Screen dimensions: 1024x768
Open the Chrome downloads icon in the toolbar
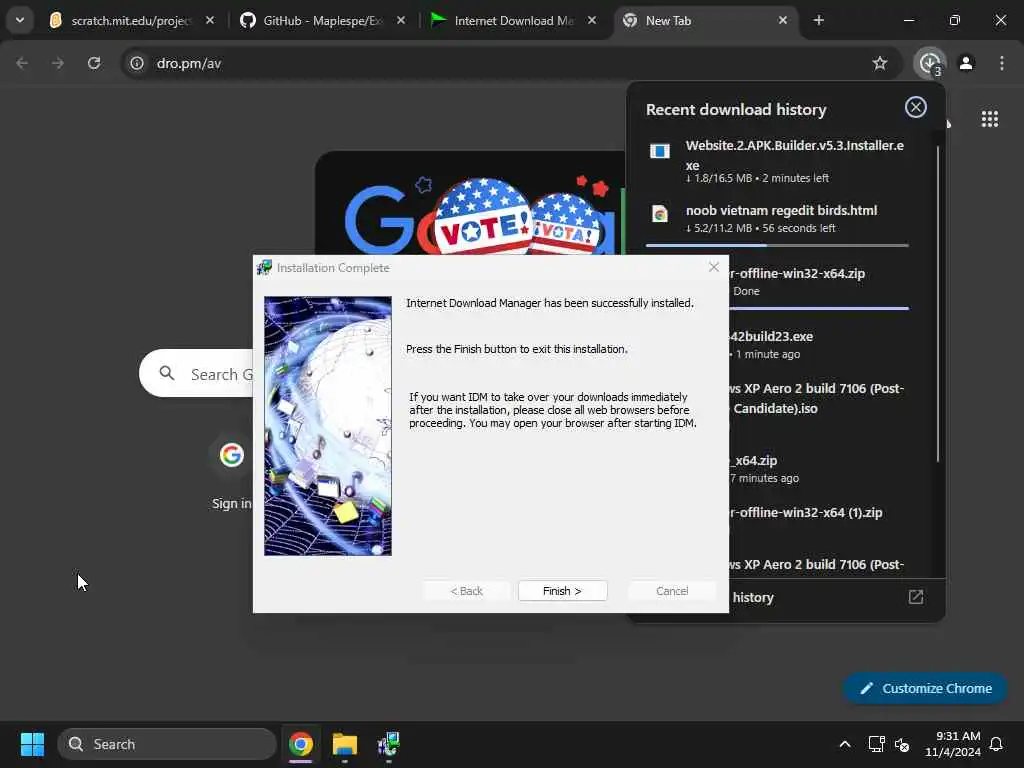pos(929,63)
